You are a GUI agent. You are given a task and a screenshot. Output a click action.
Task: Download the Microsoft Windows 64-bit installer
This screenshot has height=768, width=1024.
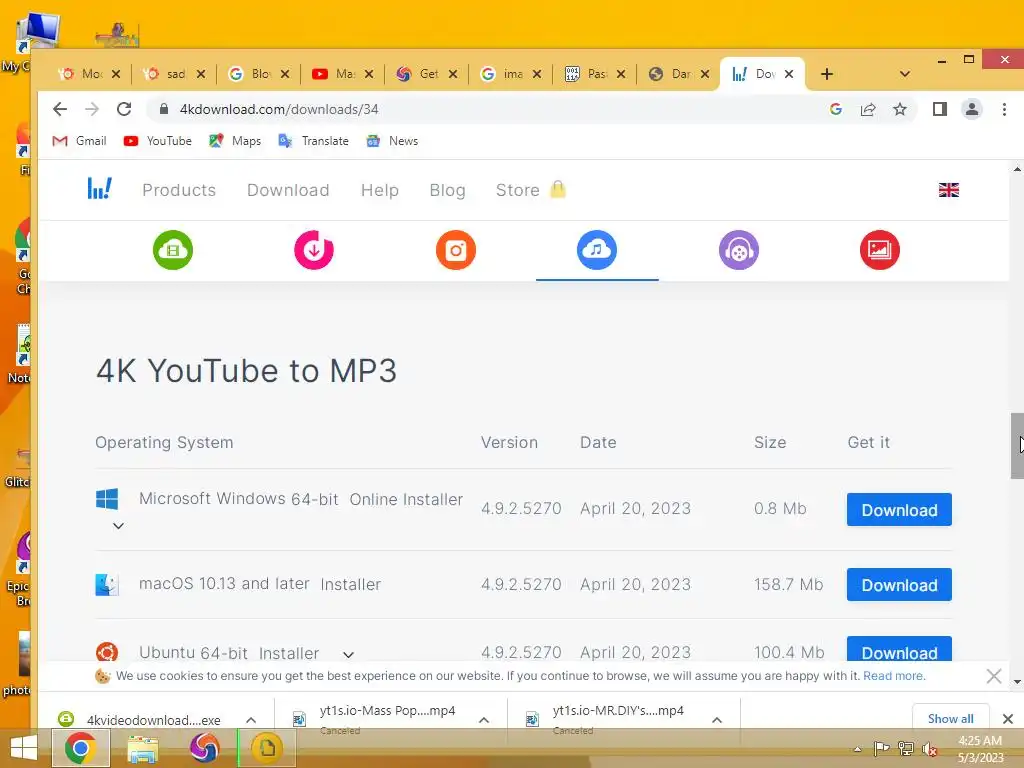pos(899,509)
